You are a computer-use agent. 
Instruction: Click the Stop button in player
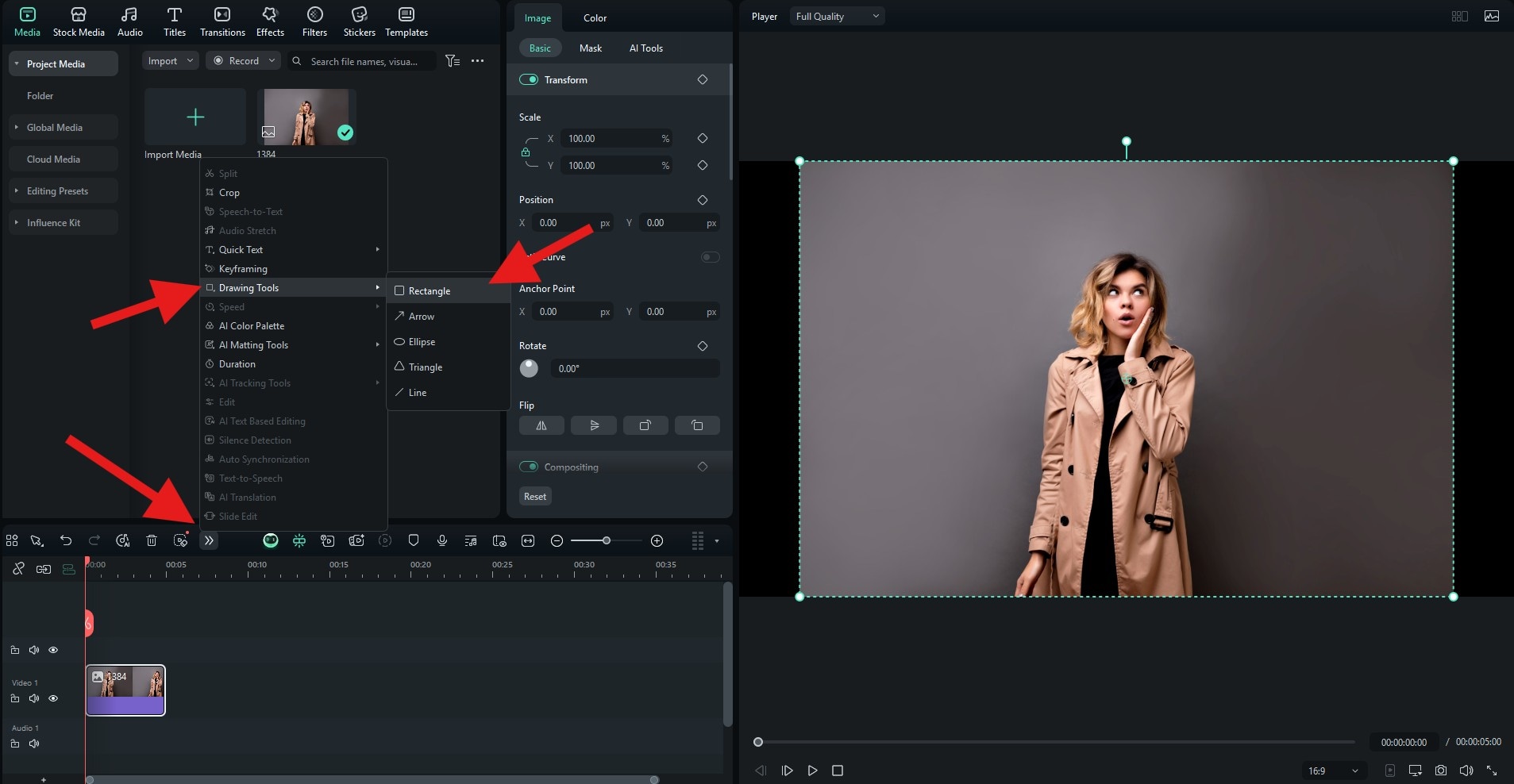[838, 771]
